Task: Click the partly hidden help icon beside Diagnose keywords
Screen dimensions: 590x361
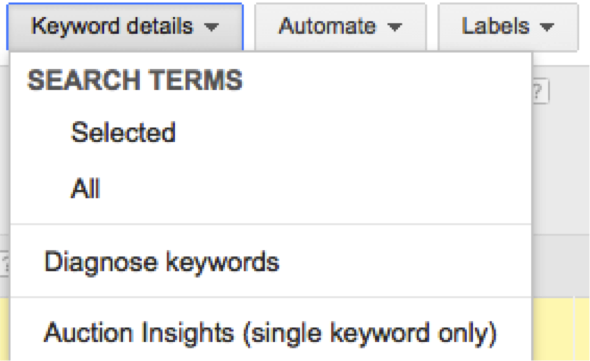Action: coord(4,264)
